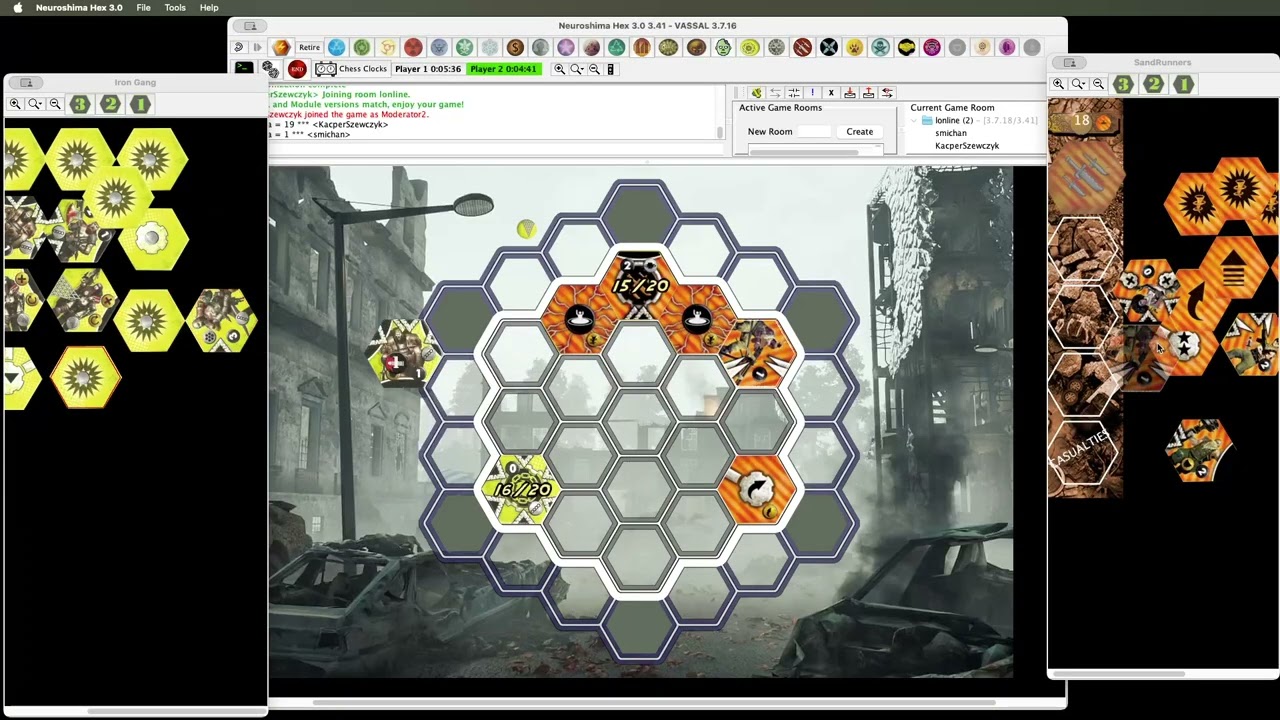Image resolution: width=1280 pixels, height=720 pixels.
Task: Click the red END turn button
Action: click(297, 69)
